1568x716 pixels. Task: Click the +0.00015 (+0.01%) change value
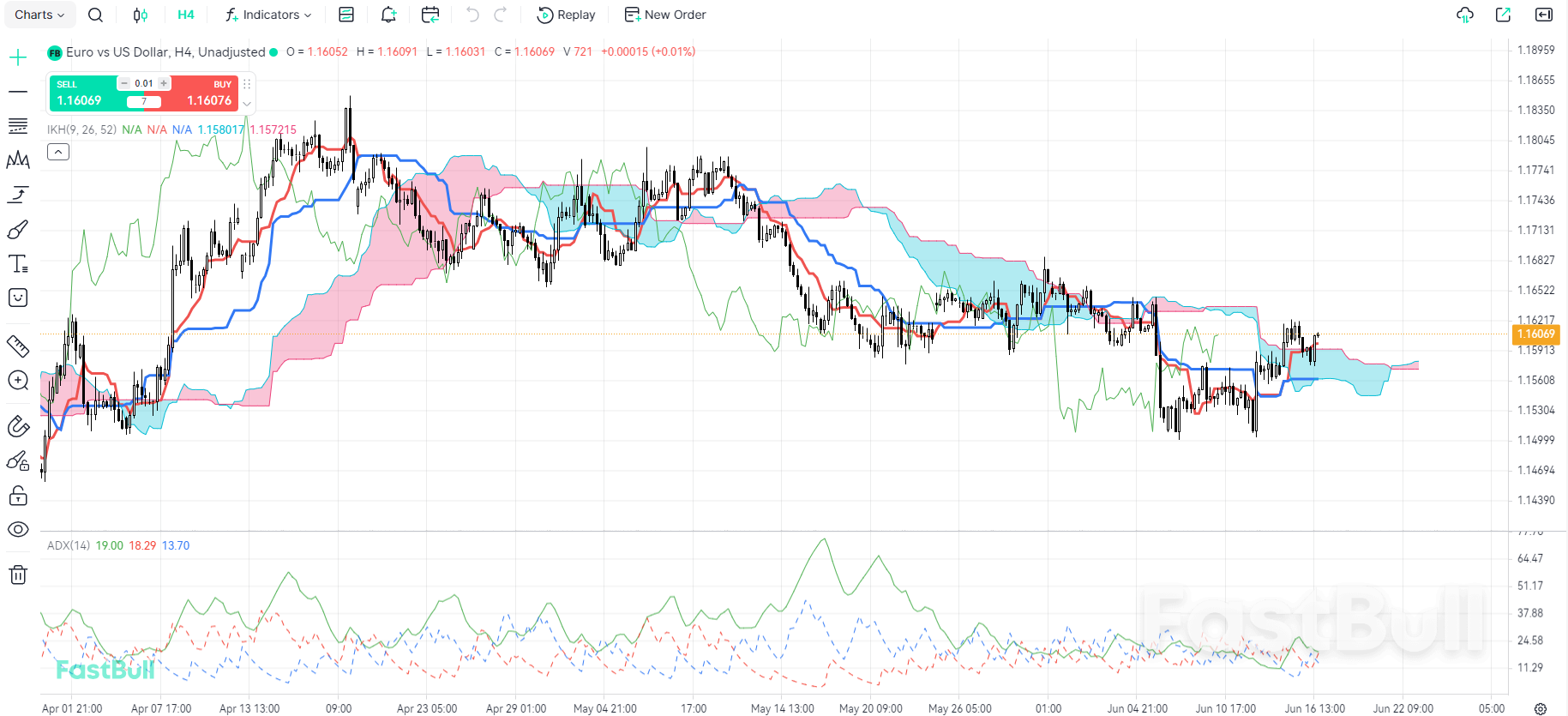pyautogui.click(x=648, y=51)
